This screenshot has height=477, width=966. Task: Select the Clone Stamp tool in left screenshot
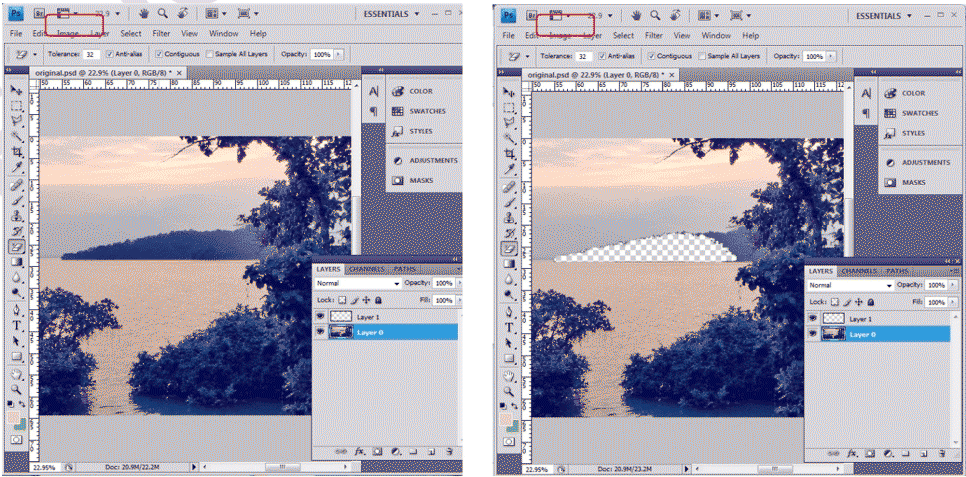(x=17, y=216)
